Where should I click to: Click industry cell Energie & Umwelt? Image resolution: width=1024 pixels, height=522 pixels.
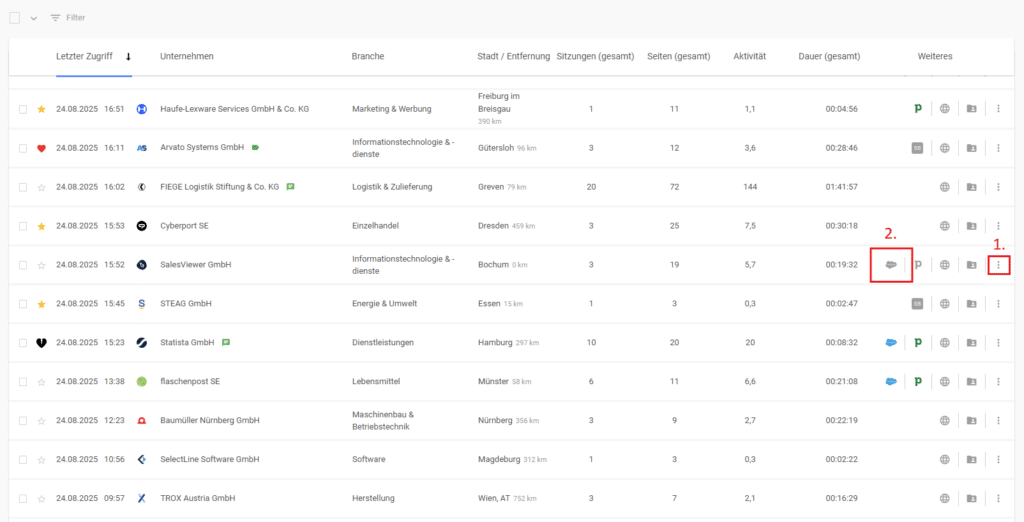[385, 304]
